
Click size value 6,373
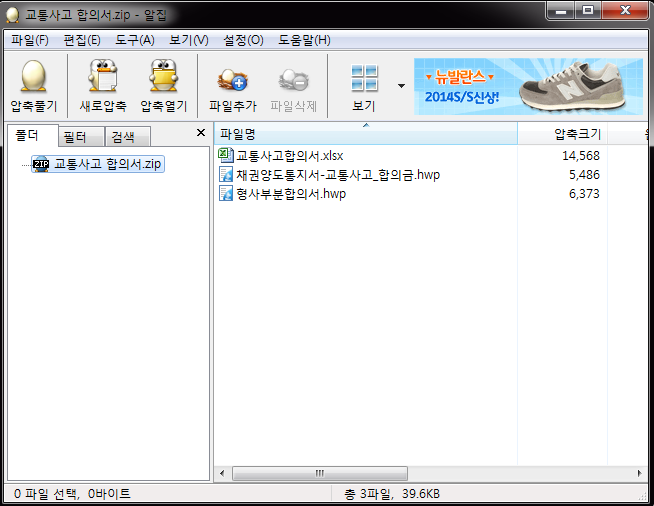point(584,194)
